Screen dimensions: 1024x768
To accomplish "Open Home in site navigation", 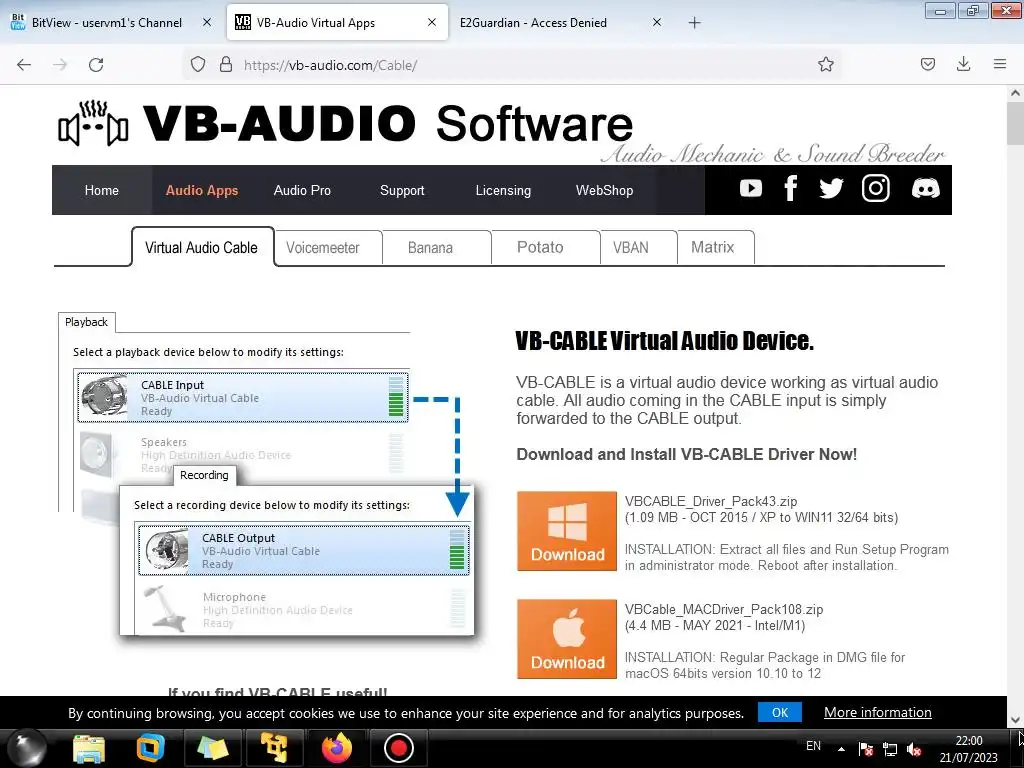I will (x=102, y=190).
